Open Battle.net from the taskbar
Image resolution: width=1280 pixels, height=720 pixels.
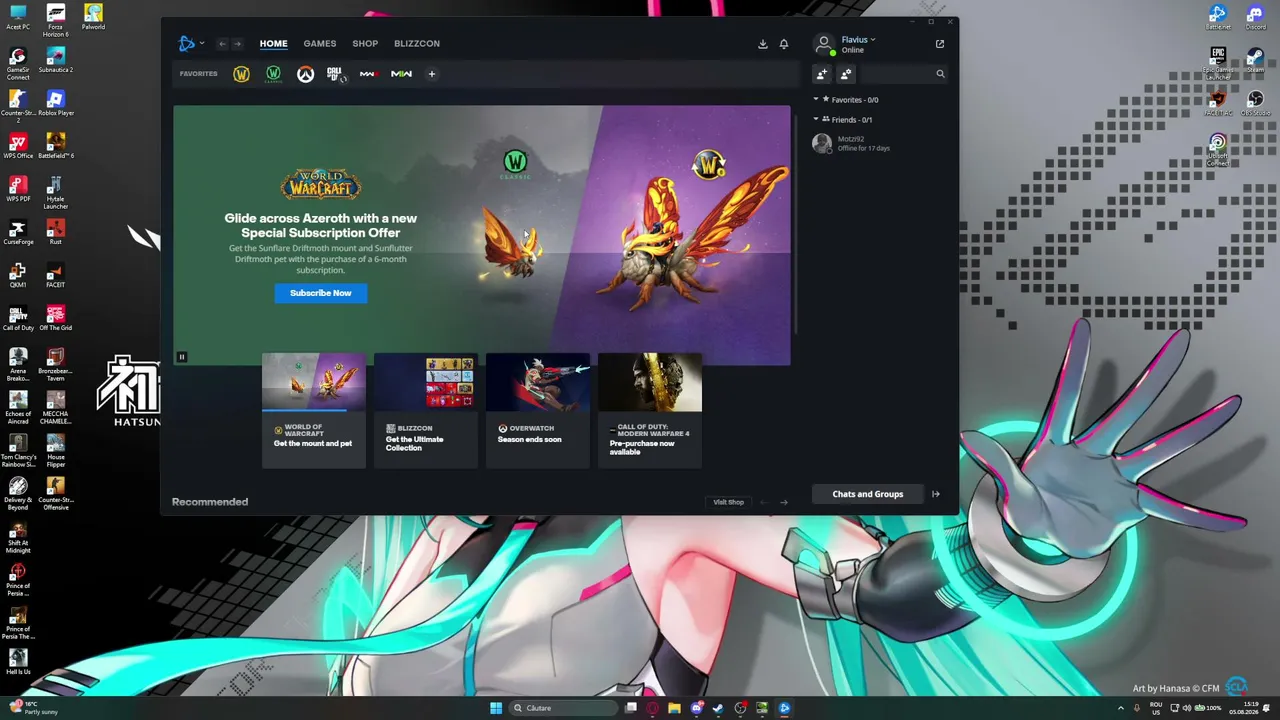tap(784, 708)
